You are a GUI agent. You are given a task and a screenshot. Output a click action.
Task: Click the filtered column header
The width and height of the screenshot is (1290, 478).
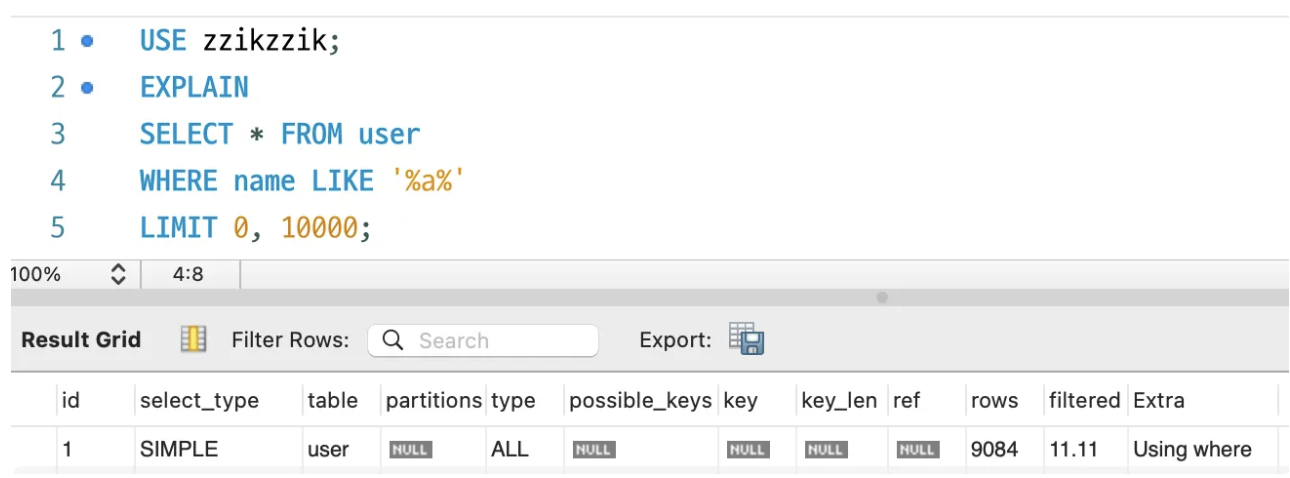click(1084, 401)
